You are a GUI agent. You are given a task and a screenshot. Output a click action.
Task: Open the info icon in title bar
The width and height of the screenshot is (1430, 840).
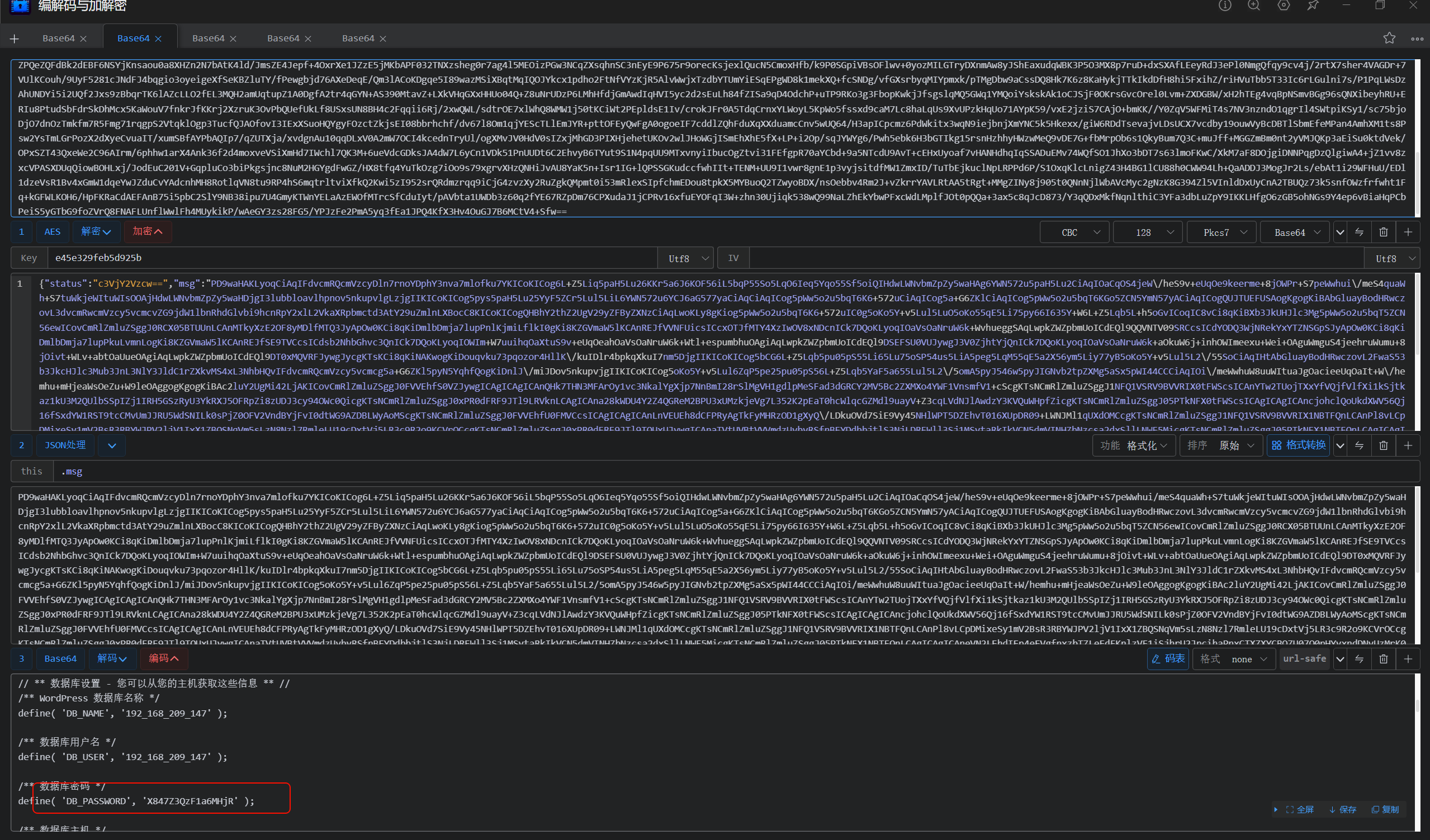point(1225,6)
